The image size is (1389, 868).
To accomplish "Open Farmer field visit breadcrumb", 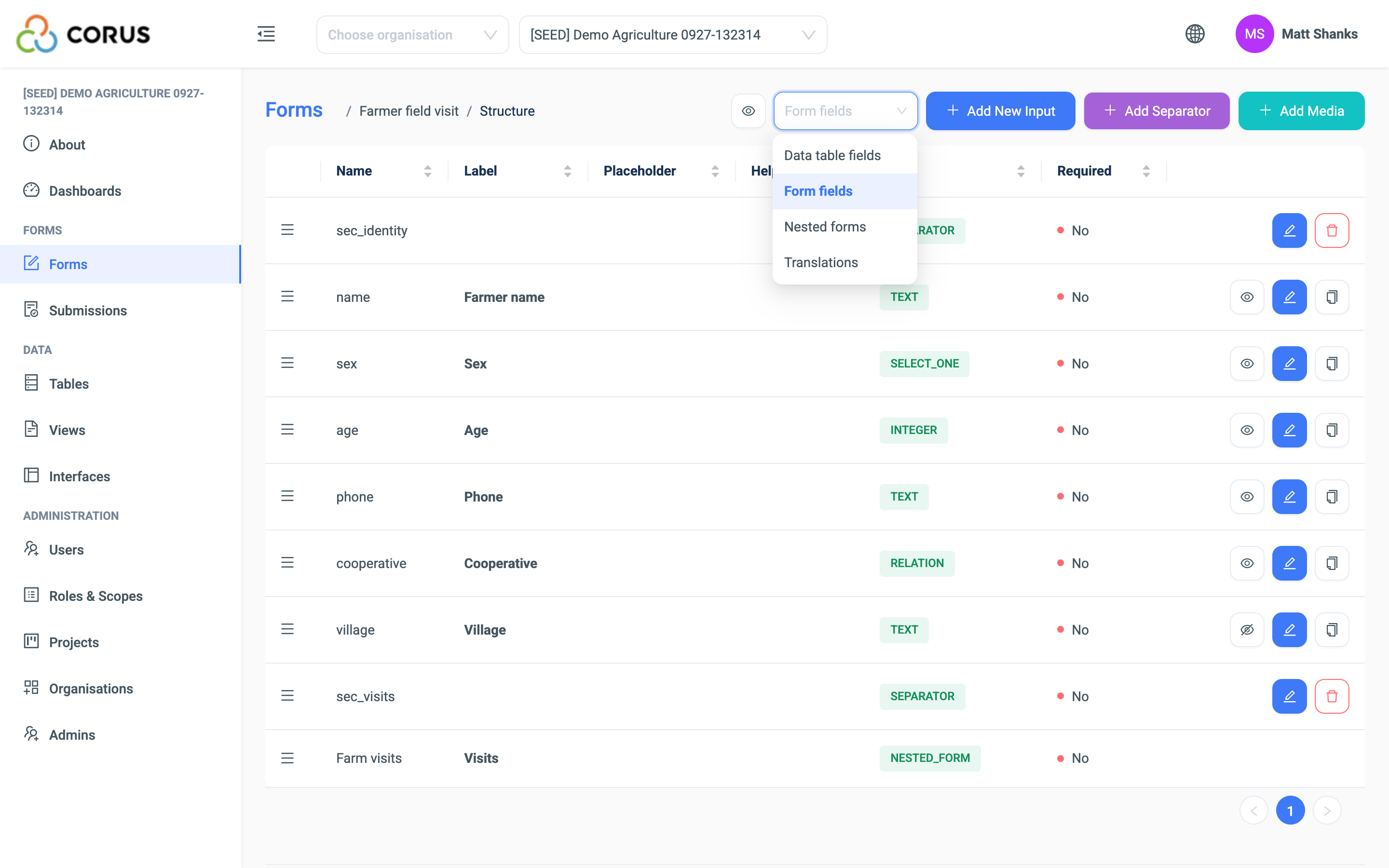I will click(409, 111).
